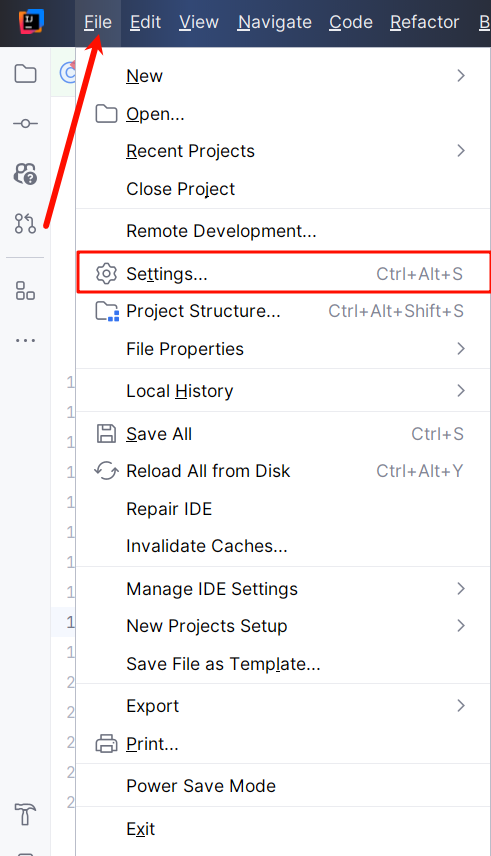491x856 pixels.
Task: Open the Edit menu
Action: click(145, 22)
